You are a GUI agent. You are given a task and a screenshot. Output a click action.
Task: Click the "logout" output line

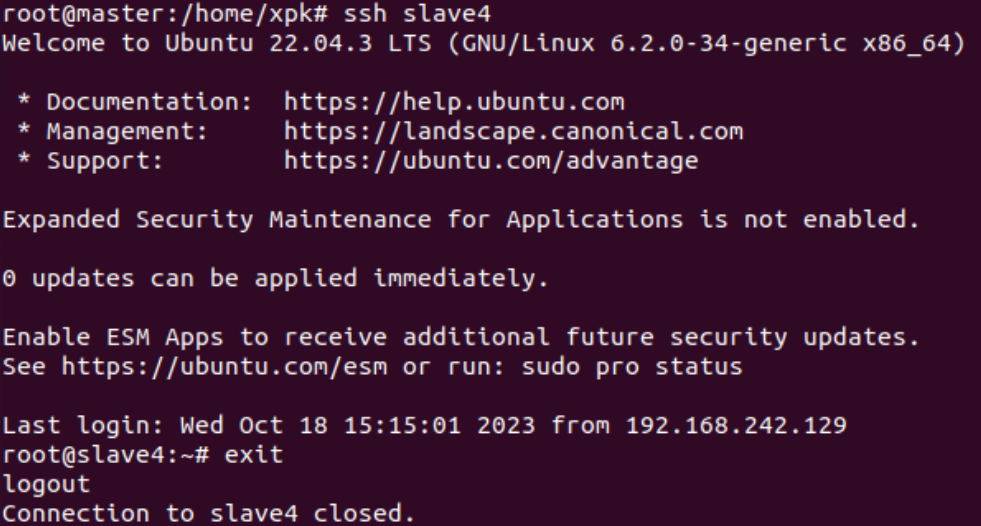click(46, 485)
